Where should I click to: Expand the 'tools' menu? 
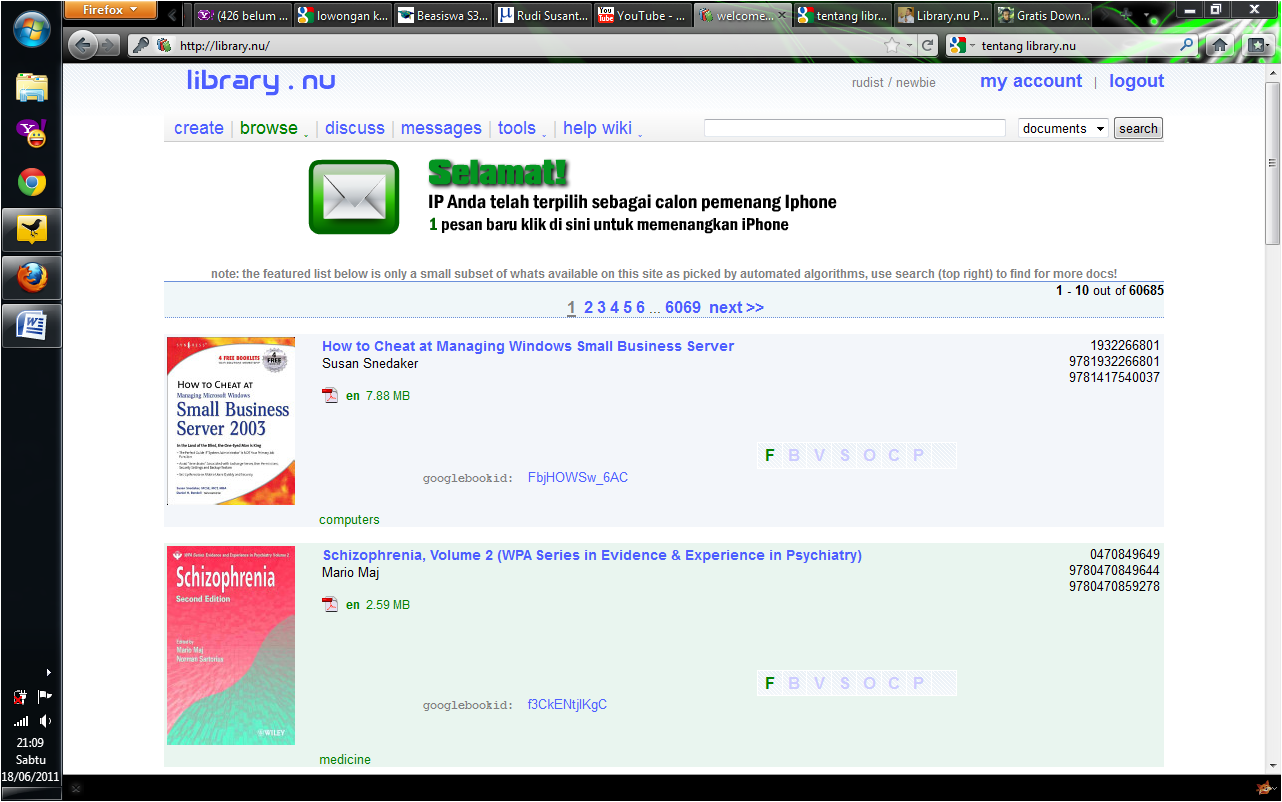point(517,128)
